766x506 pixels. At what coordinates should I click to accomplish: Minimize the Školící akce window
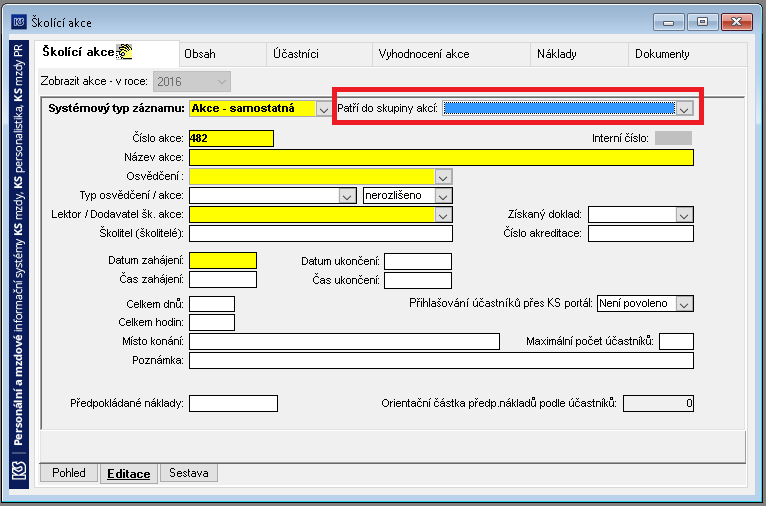coord(668,22)
